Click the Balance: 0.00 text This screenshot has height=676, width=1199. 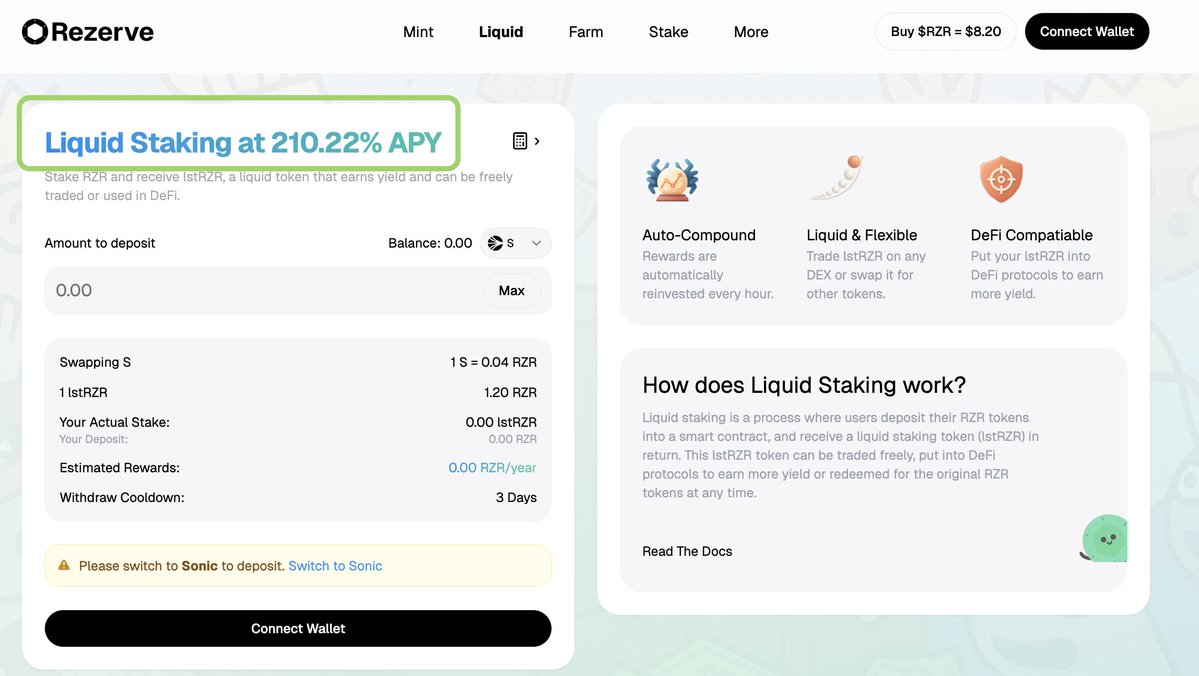[430, 243]
